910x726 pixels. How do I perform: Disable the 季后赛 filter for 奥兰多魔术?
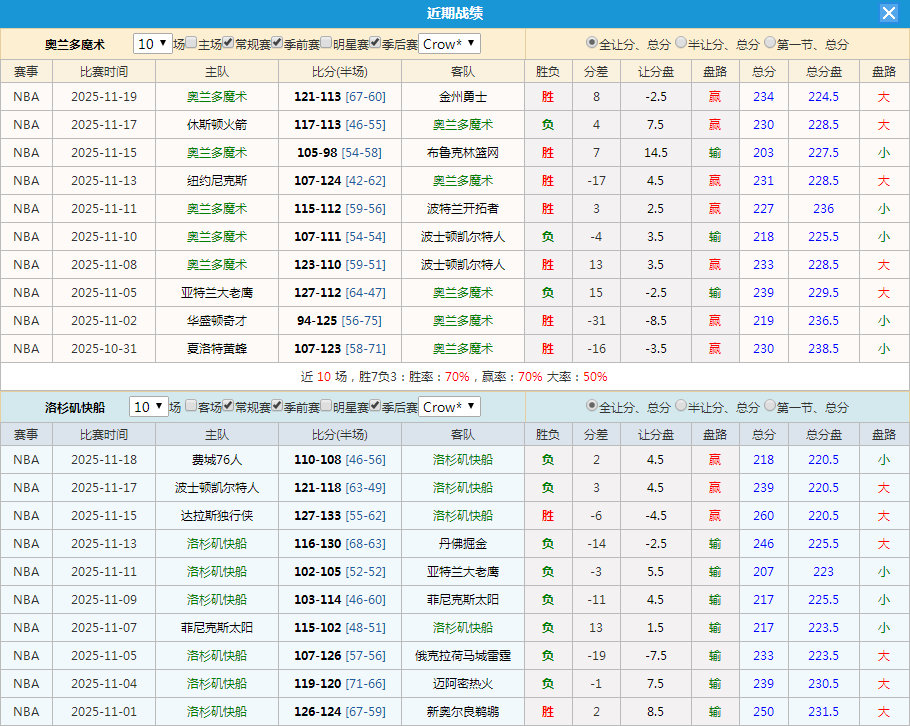click(x=373, y=44)
